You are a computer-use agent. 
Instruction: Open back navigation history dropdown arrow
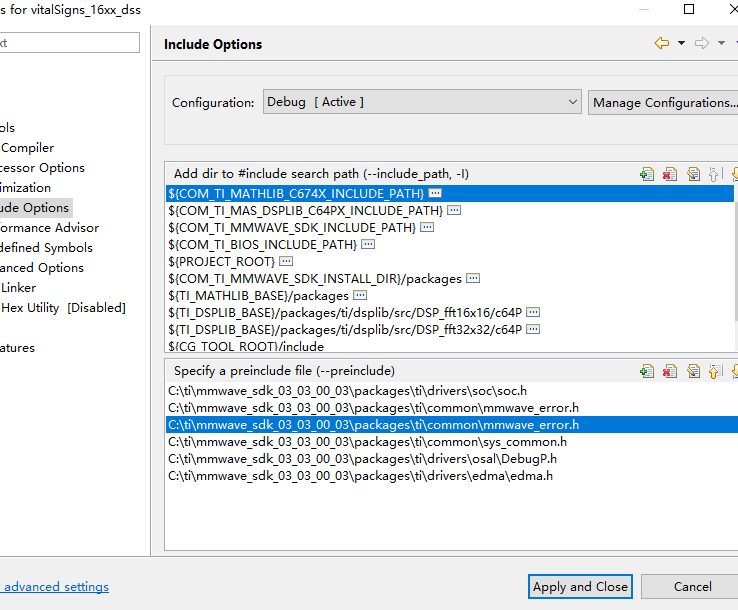coord(681,44)
